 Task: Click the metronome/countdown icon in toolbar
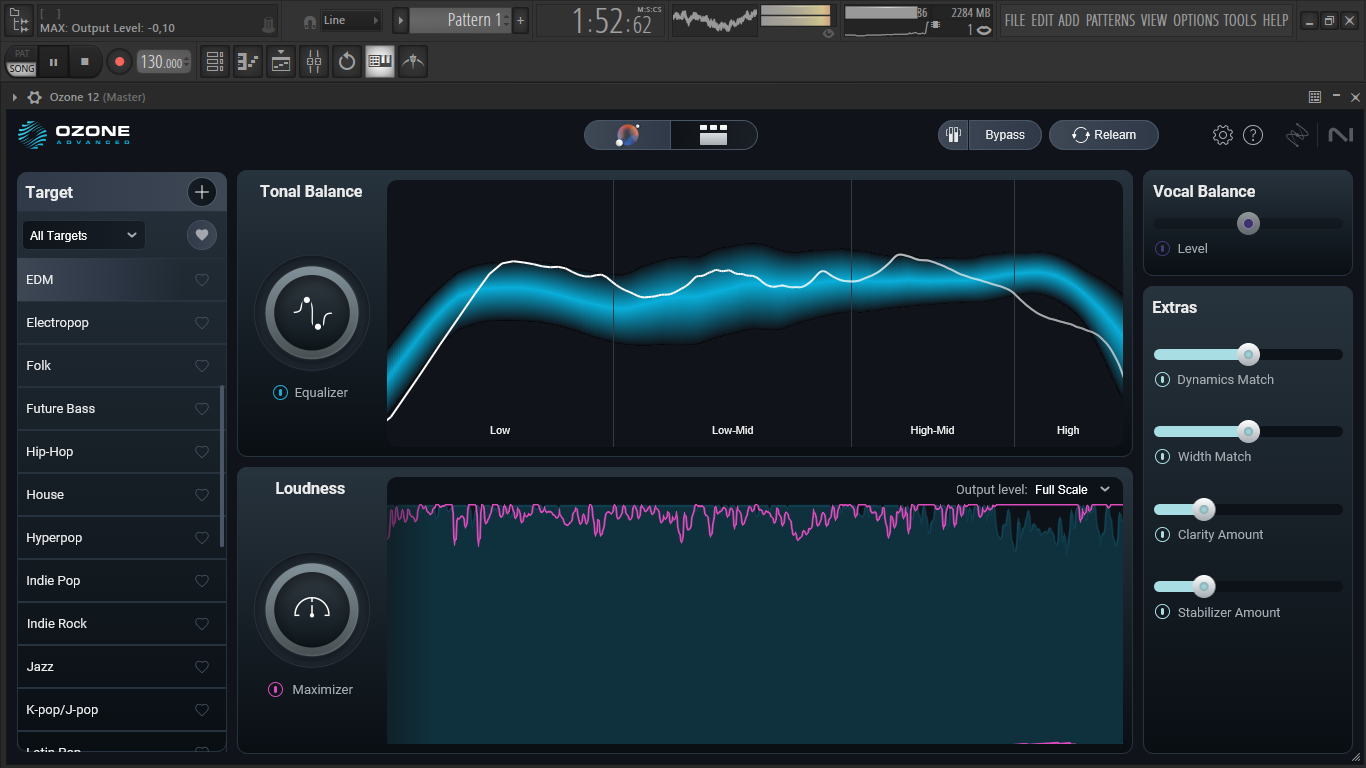coord(413,62)
